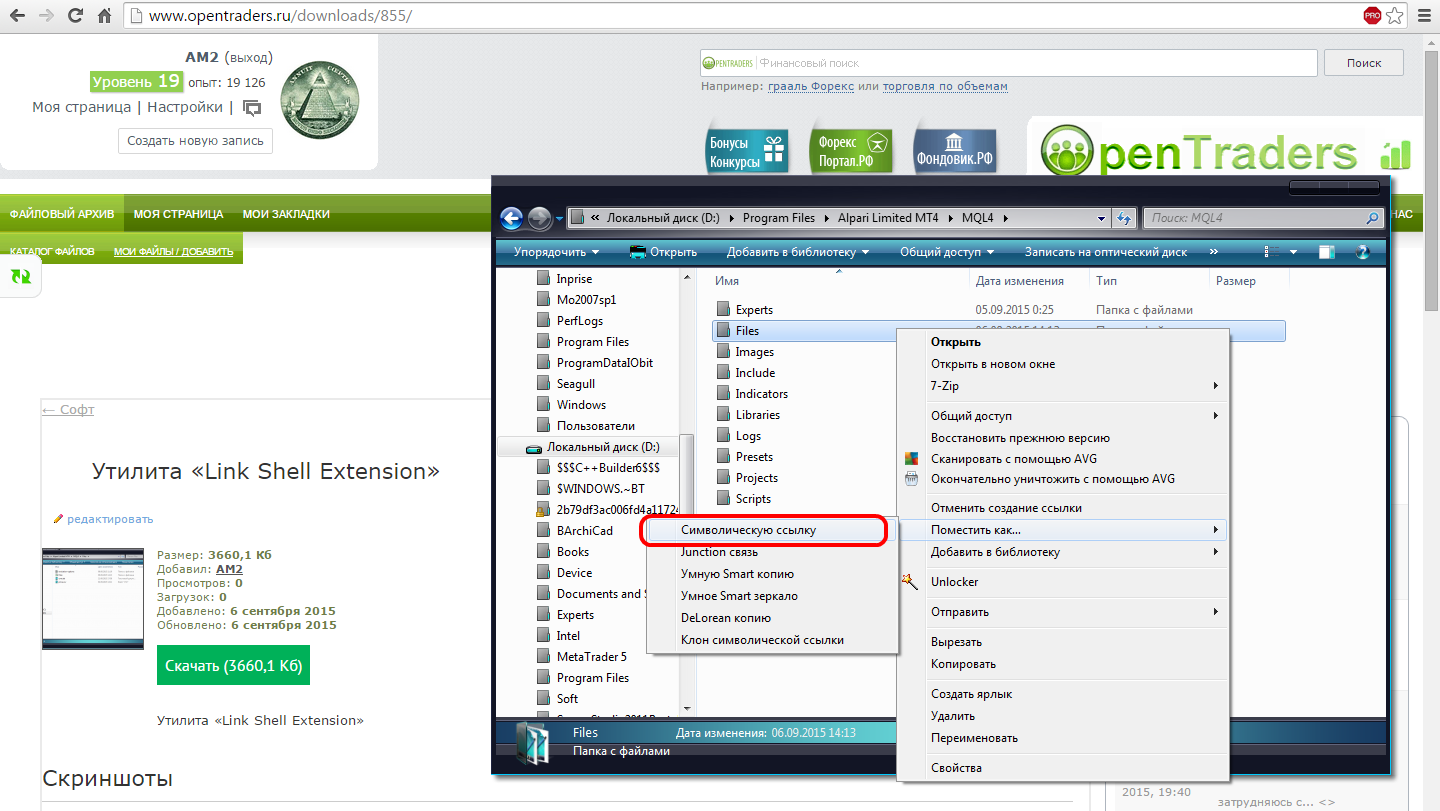Open the Добавить в библиотеку toolbar dropdown
Viewport: 1440px width, 811px height.
(798, 252)
